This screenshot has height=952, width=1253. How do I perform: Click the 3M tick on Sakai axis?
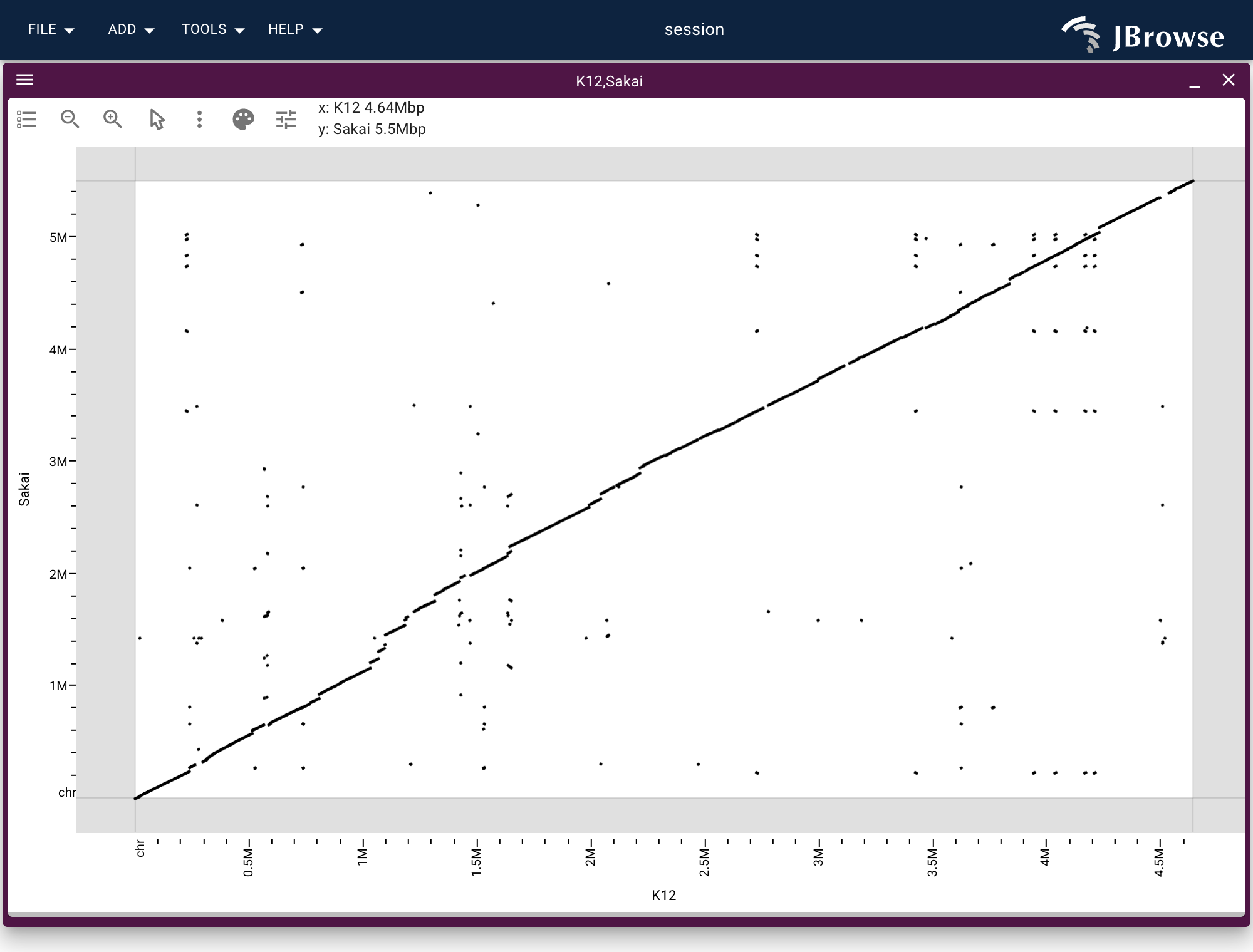(x=58, y=462)
